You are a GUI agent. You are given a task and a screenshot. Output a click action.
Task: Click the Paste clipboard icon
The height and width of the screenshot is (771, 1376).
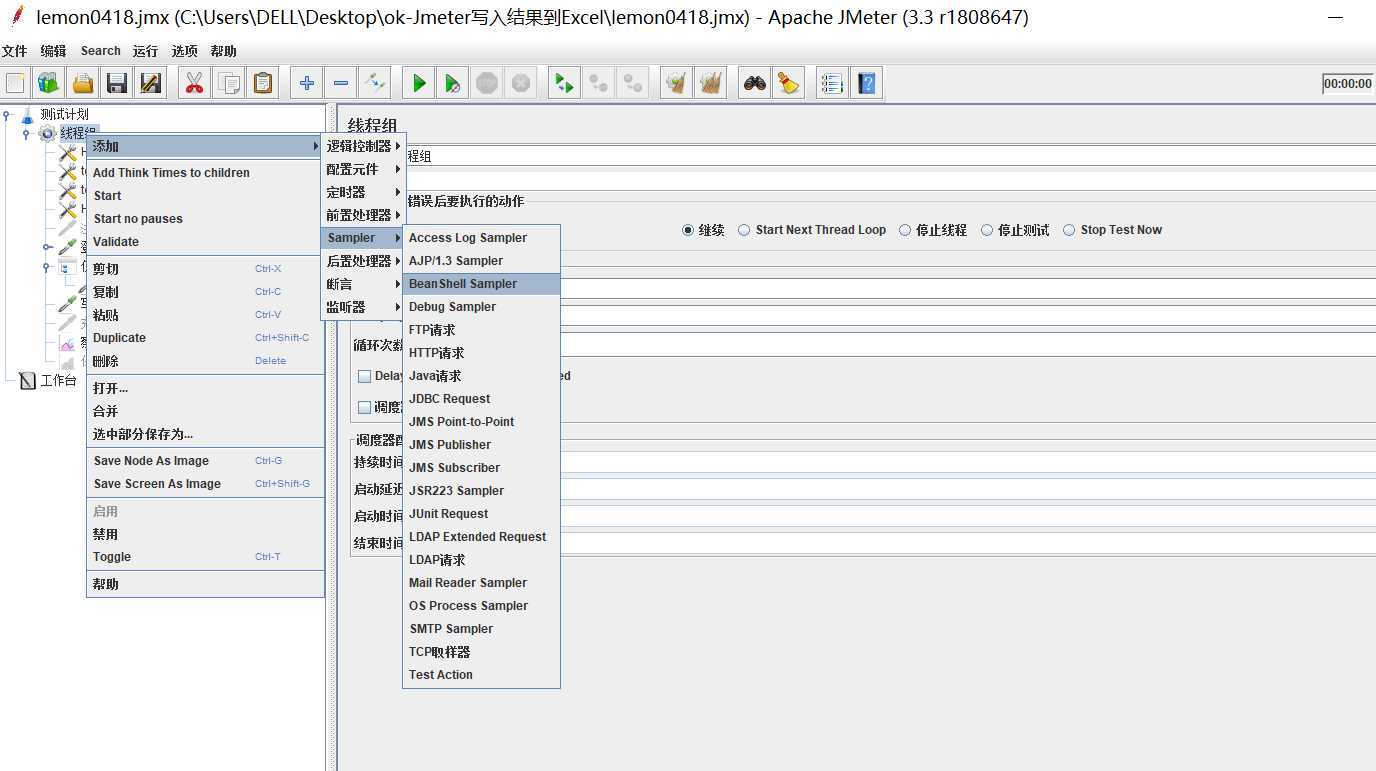tap(262, 83)
